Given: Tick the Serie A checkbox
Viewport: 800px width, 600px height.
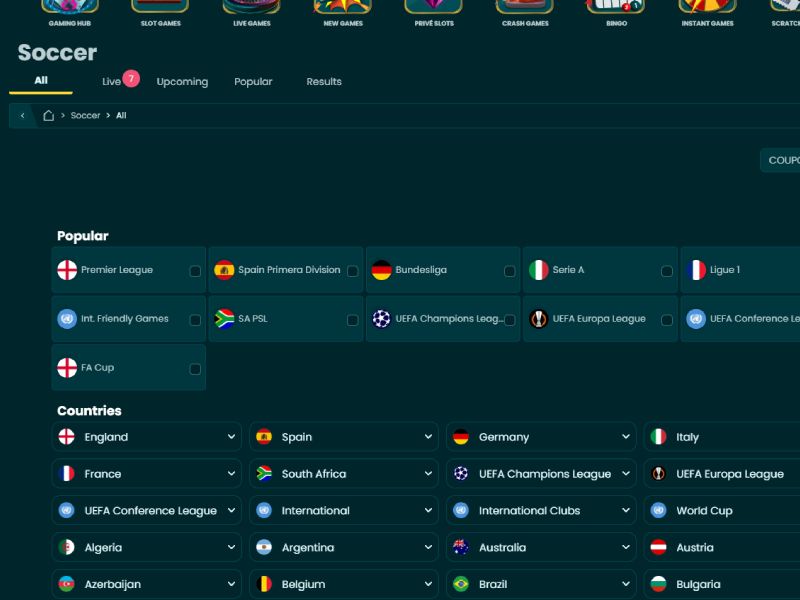Looking at the screenshot, I should click(x=666, y=271).
